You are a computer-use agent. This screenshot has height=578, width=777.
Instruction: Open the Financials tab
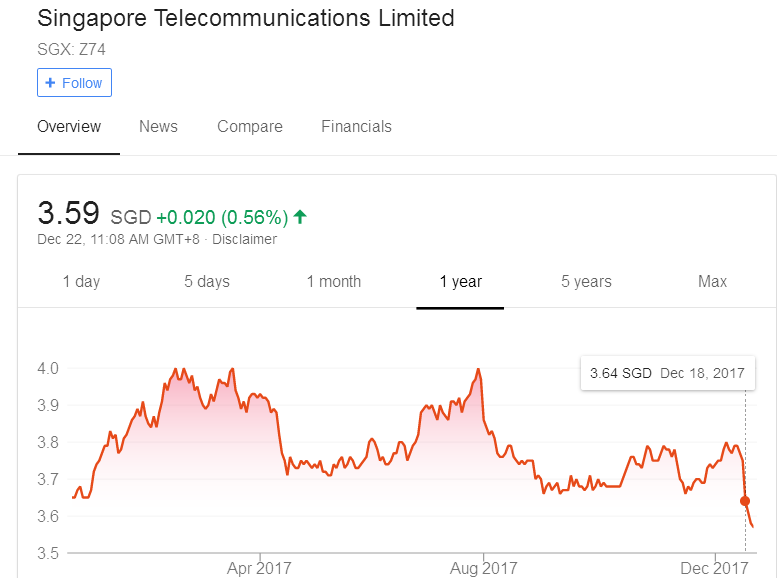[x=356, y=126]
